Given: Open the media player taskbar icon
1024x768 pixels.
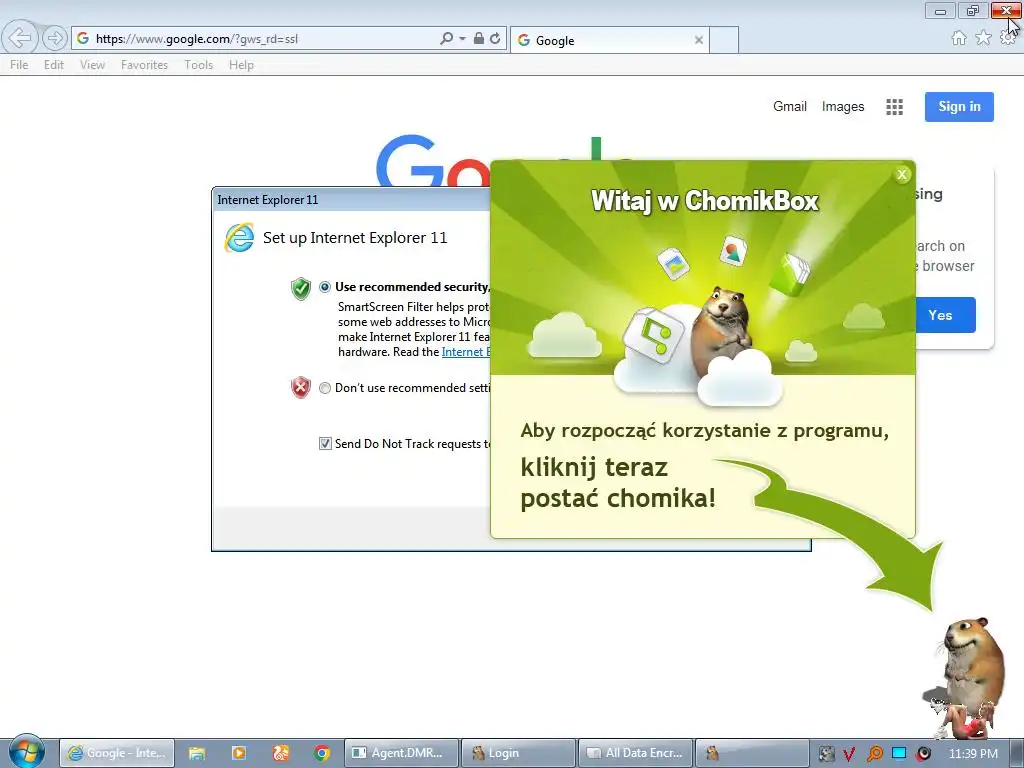Looking at the screenshot, I should pos(239,753).
